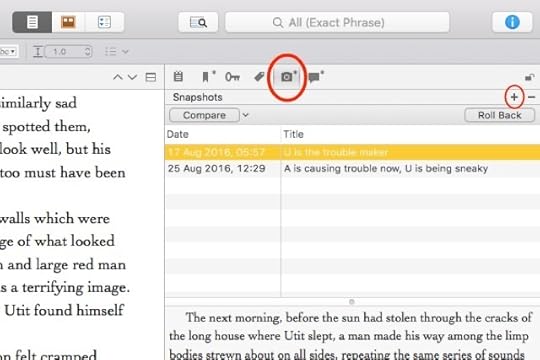Click the All (Exact Phrase) search field
Screen dimensions: 540x360
tap(337, 23)
